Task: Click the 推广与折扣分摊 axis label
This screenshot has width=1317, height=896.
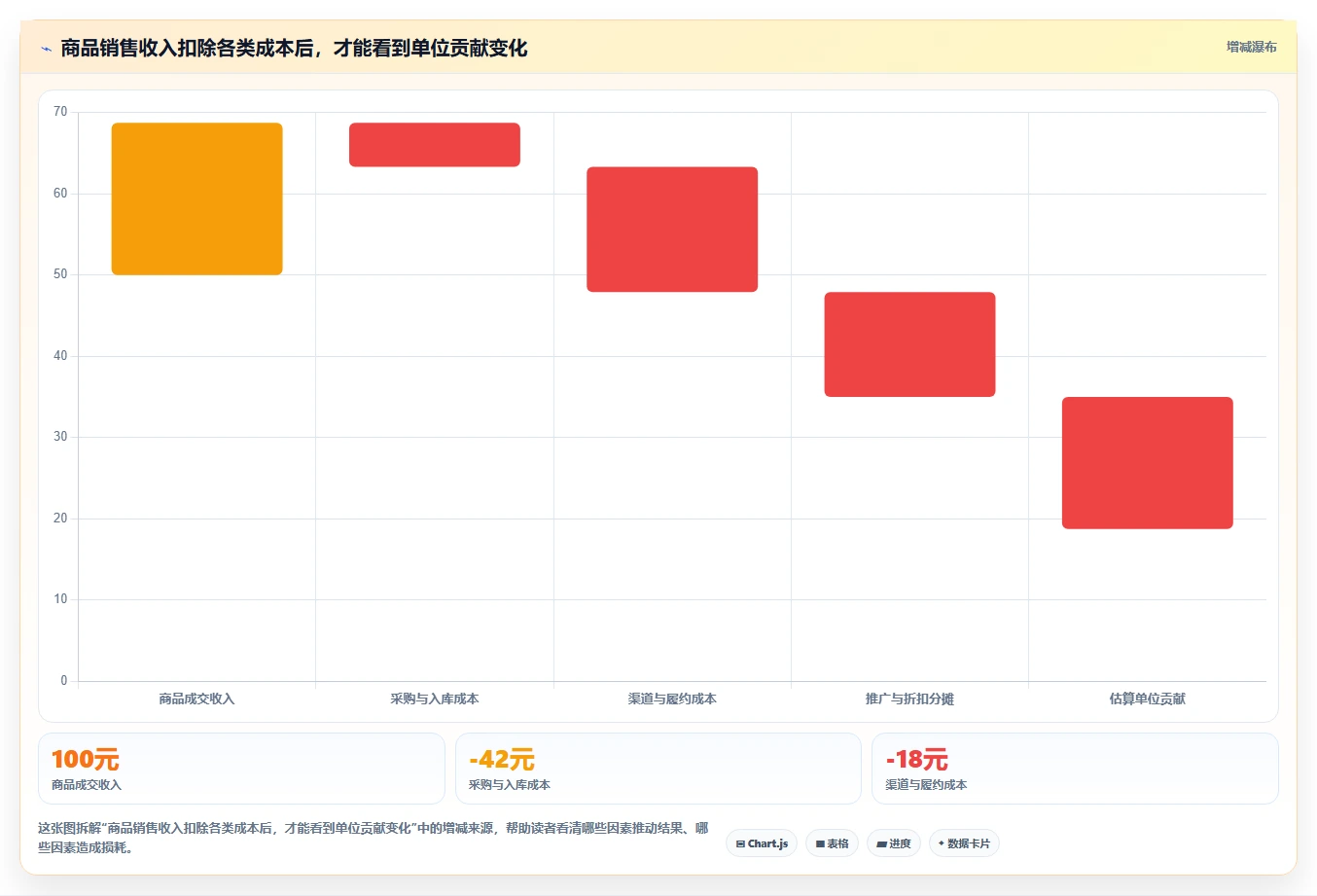Action: tap(909, 699)
